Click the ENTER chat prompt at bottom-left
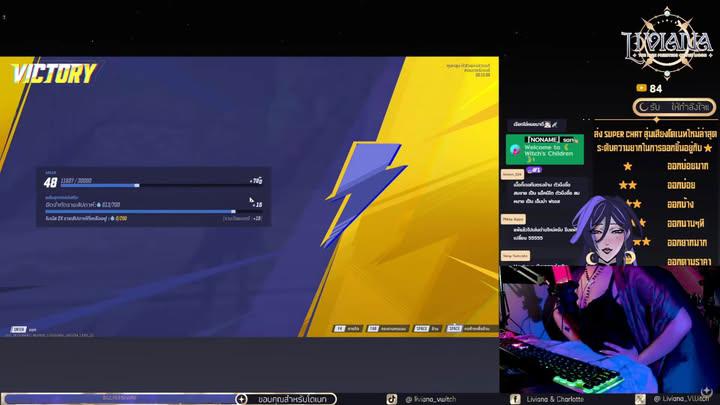This screenshot has width=720, height=405. [x=19, y=328]
